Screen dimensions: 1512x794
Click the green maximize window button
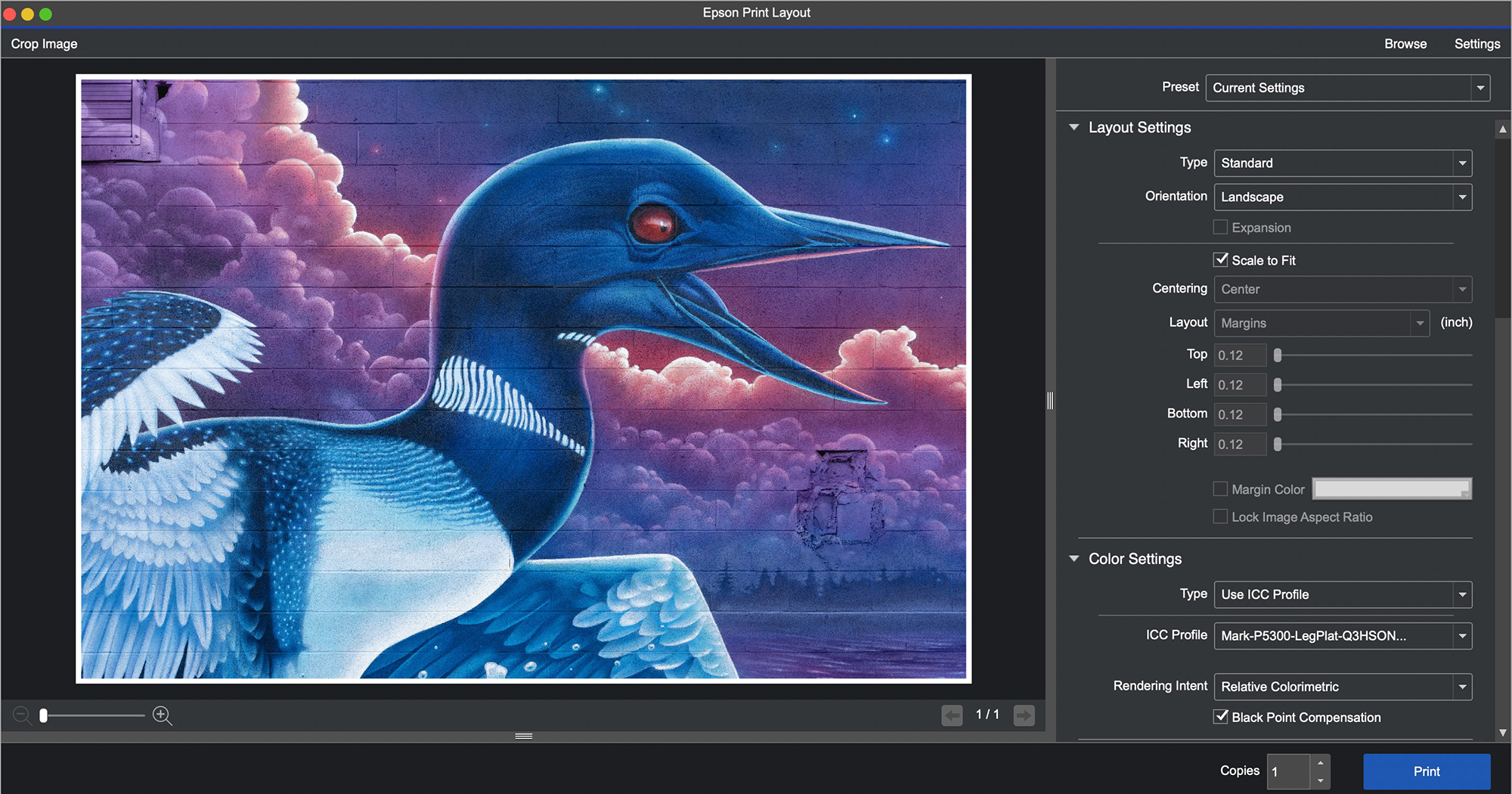coord(45,14)
